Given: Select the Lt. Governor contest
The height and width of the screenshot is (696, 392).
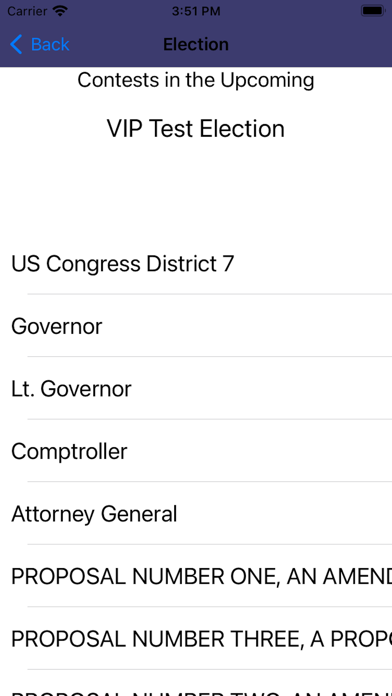Looking at the screenshot, I should point(196,388).
